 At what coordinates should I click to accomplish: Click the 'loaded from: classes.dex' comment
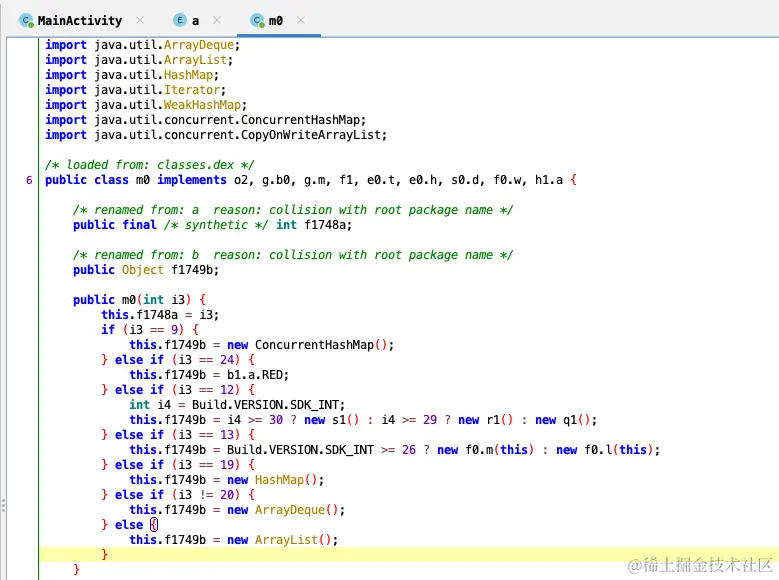[x=150, y=165]
